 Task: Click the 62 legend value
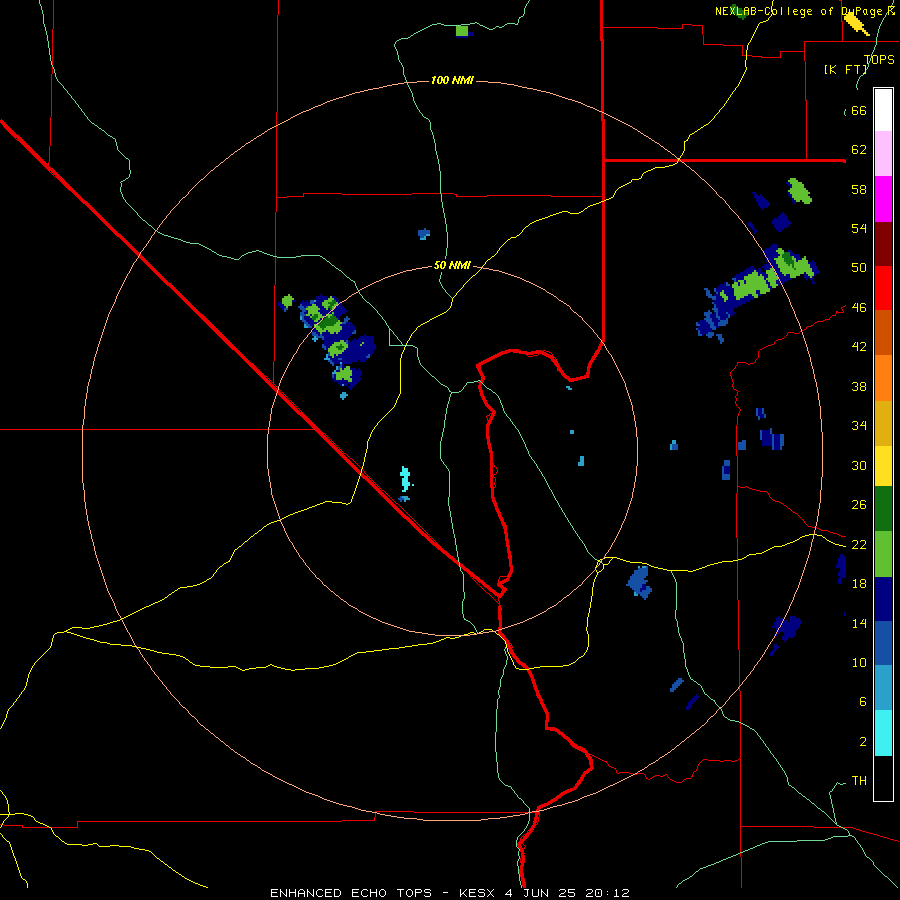click(859, 149)
